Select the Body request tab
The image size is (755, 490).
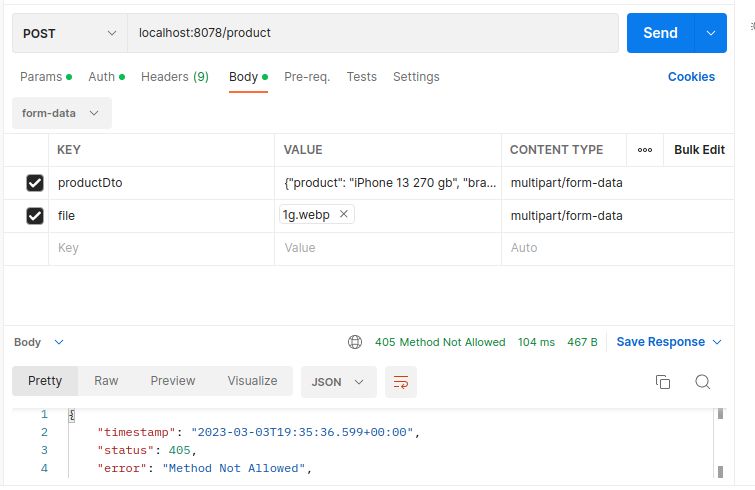click(248, 77)
